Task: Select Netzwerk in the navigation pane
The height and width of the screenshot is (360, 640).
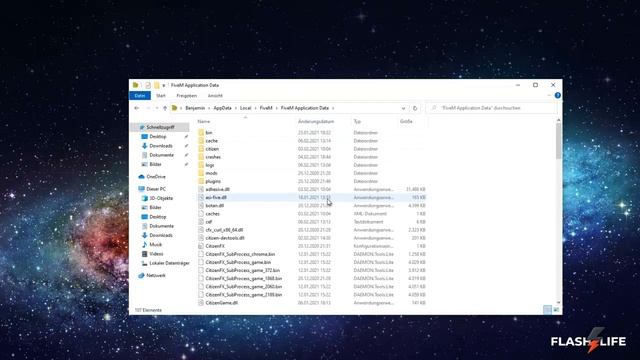Action: point(156,276)
